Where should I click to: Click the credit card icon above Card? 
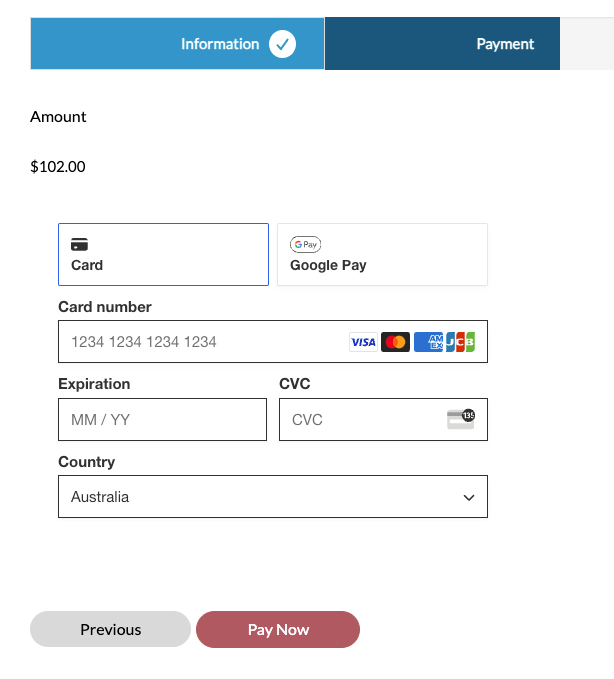[79, 244]
